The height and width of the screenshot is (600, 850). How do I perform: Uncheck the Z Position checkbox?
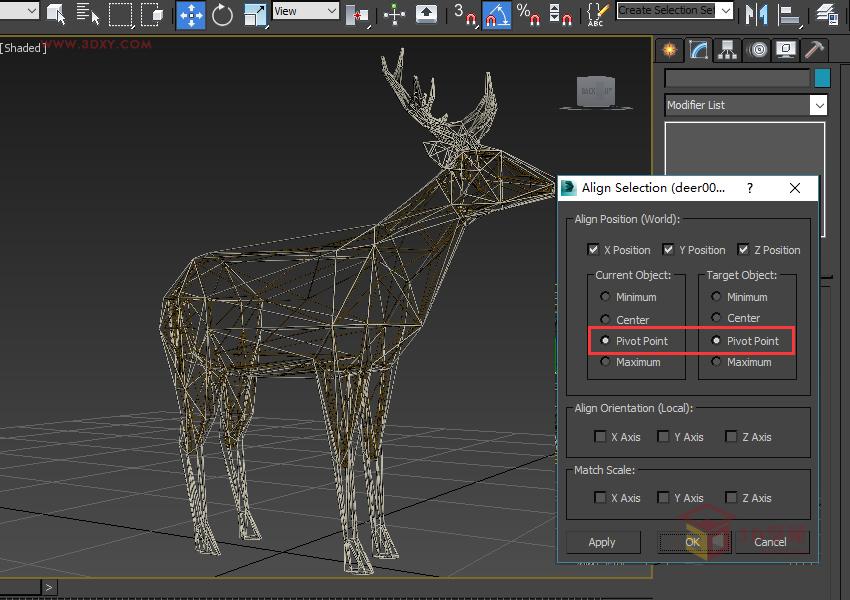[x=743, y=250]
